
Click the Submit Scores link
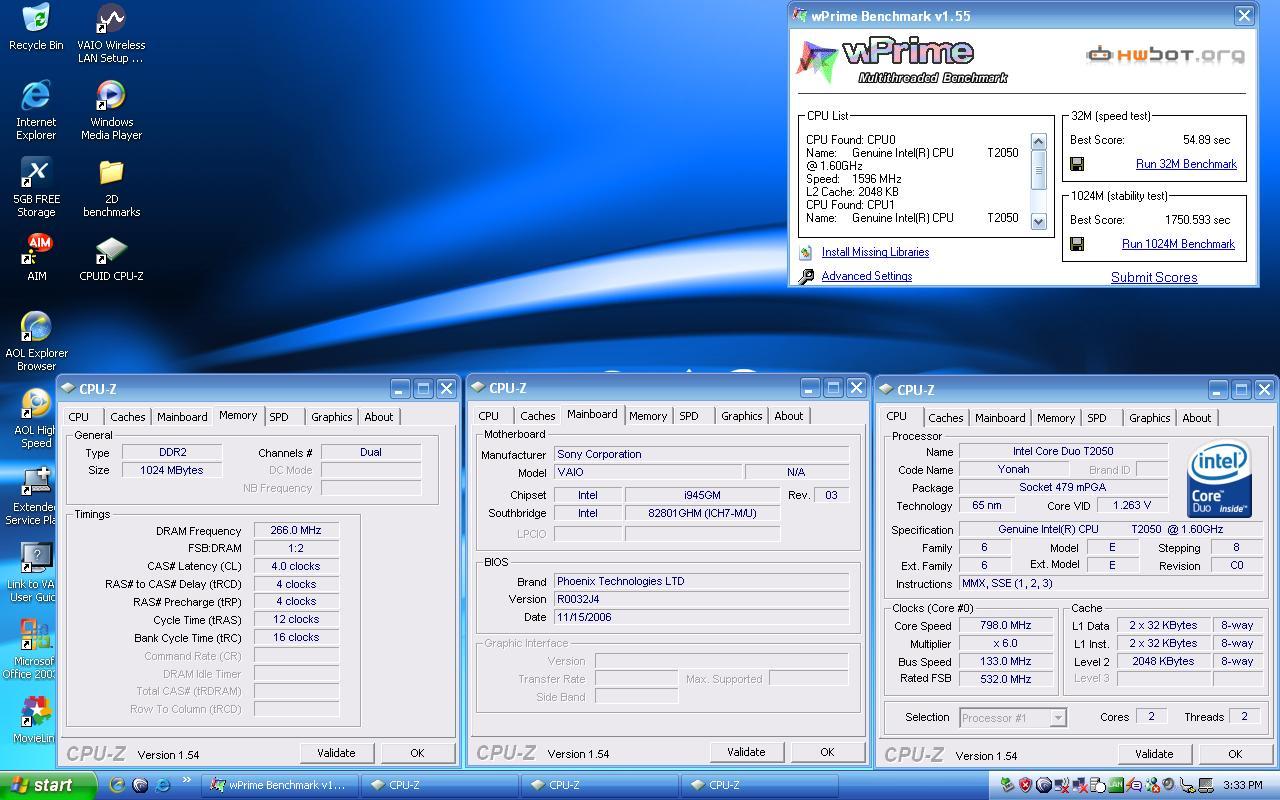point(1154,278)
